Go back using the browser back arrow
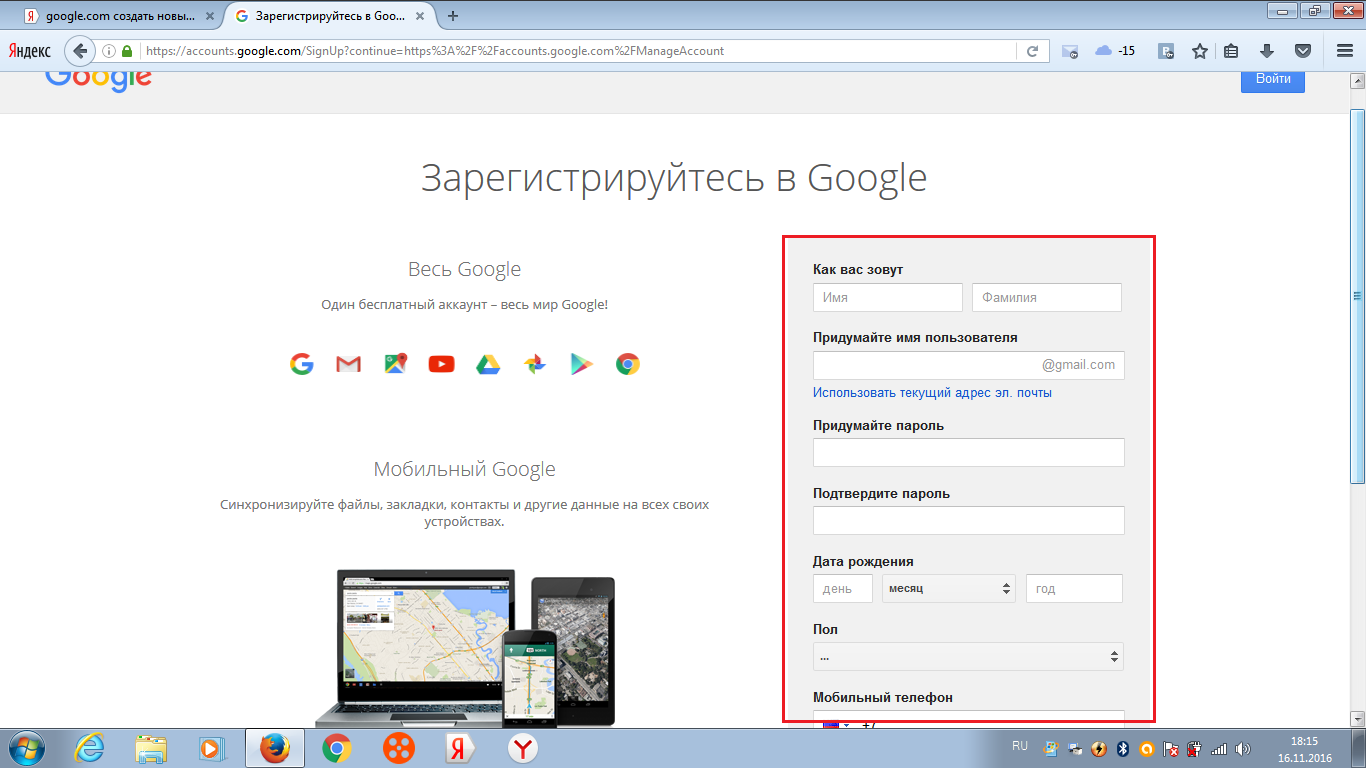This screenshot has height=768, width=1366. point(81,51)
